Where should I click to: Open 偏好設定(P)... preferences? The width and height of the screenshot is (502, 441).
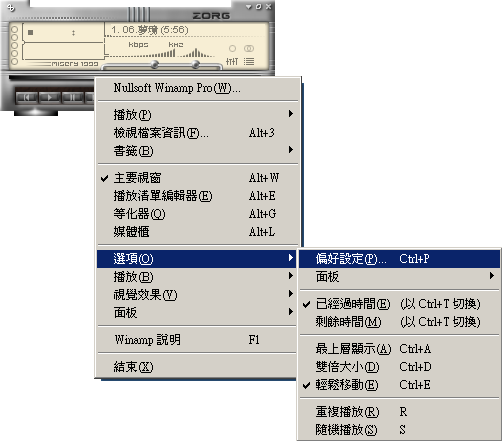(399, 259)
